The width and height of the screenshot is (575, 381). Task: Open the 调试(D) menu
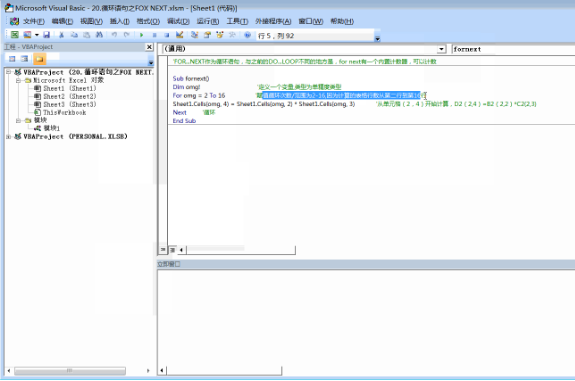tap(178, 21)
